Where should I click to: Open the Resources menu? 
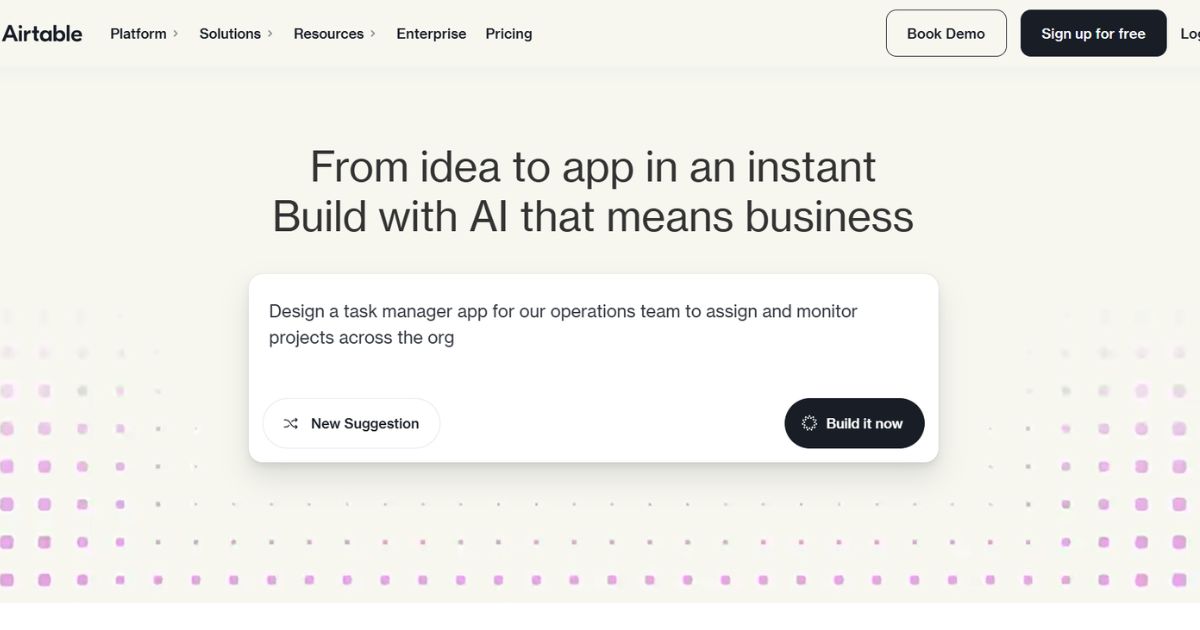tap(328, 33)
